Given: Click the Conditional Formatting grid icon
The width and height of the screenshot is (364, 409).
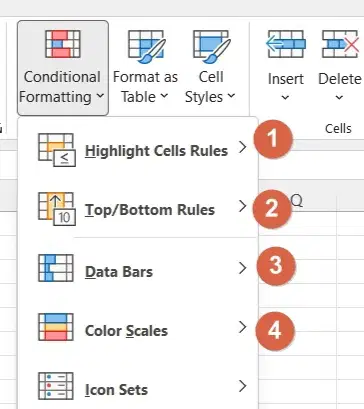Looking at the screenshot, I should [63, 44].
